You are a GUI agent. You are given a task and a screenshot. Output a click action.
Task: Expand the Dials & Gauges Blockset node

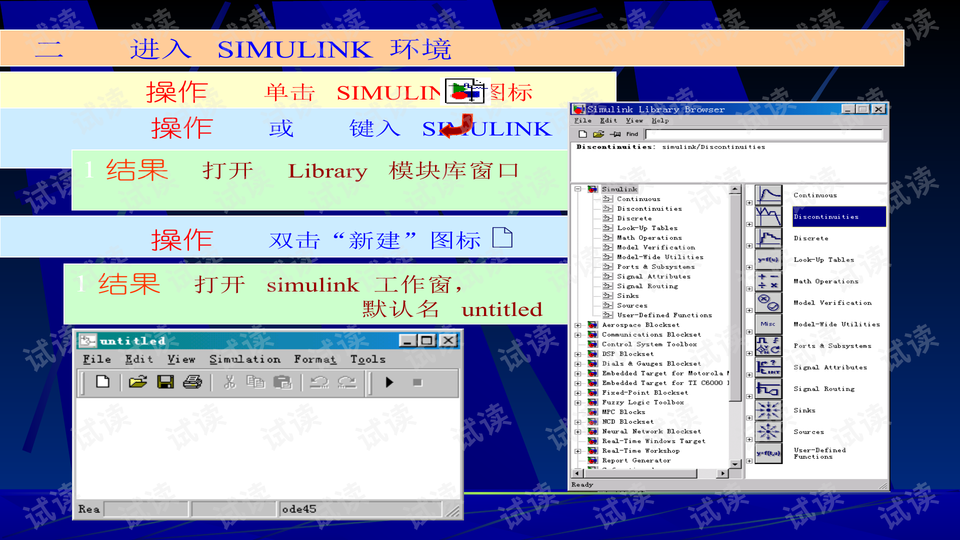coord(578,364)
